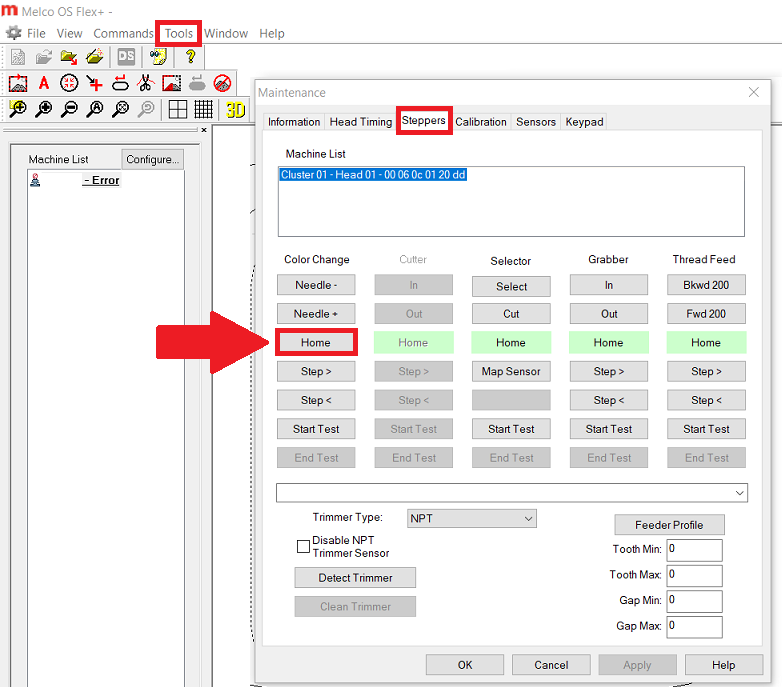Click the binoculars notes icon
The image size is (782, 687).
158,57
